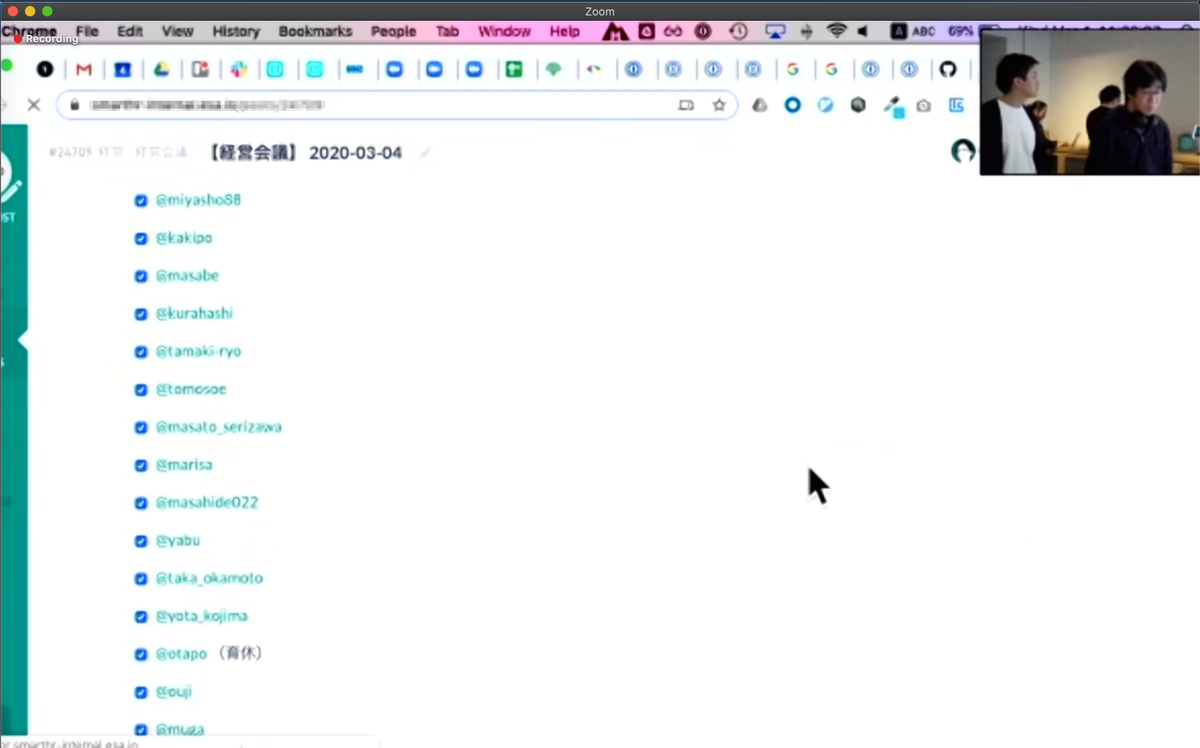Screen dimensions: 1200x748
Task: Follow the @muga mention link
Action: pos(180,730)
